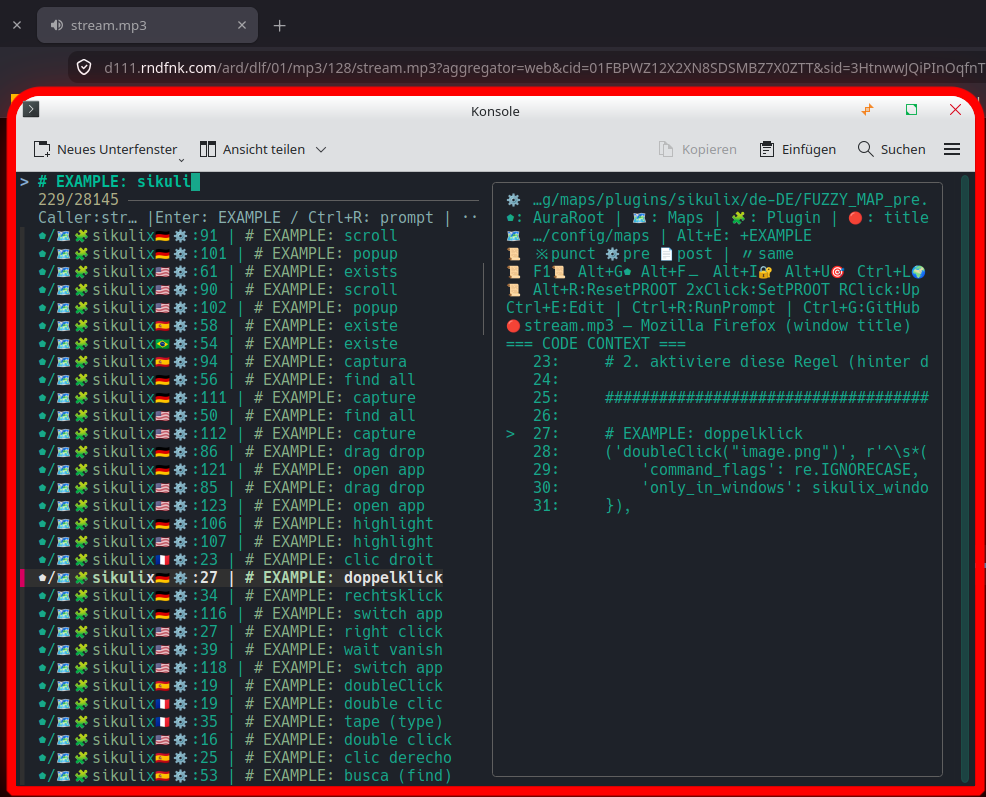Select row ':111 | # EXAMPLE: capture'
This screenshot has width=986, height=797.
point(226,398)
